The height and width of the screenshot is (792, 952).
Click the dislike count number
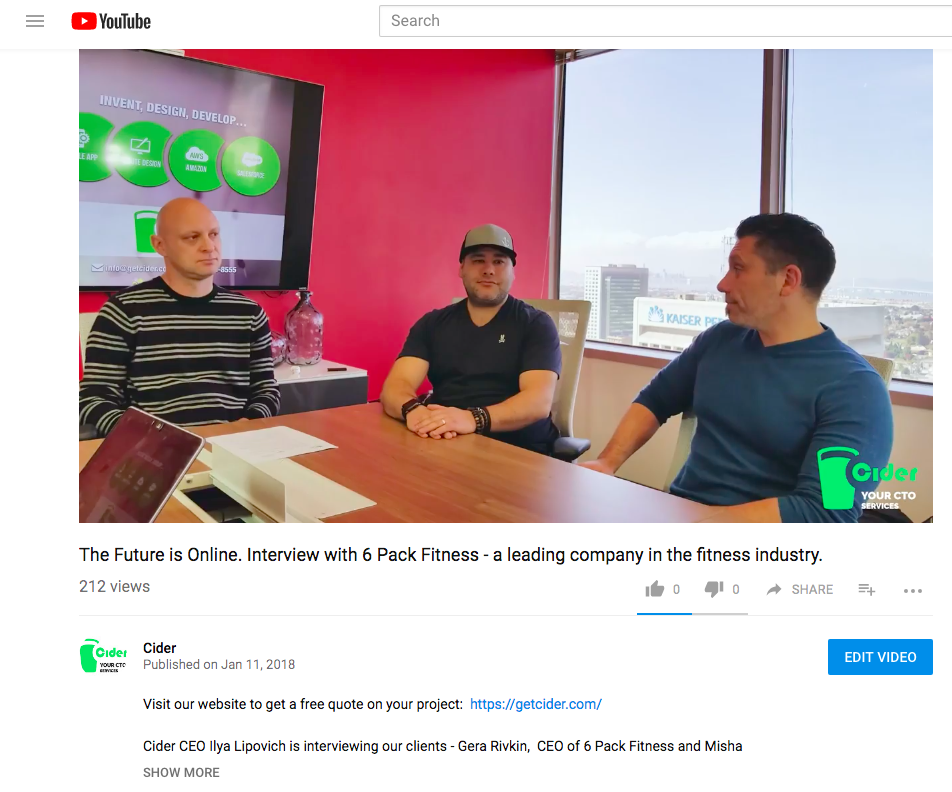click(x=736, y=589)
